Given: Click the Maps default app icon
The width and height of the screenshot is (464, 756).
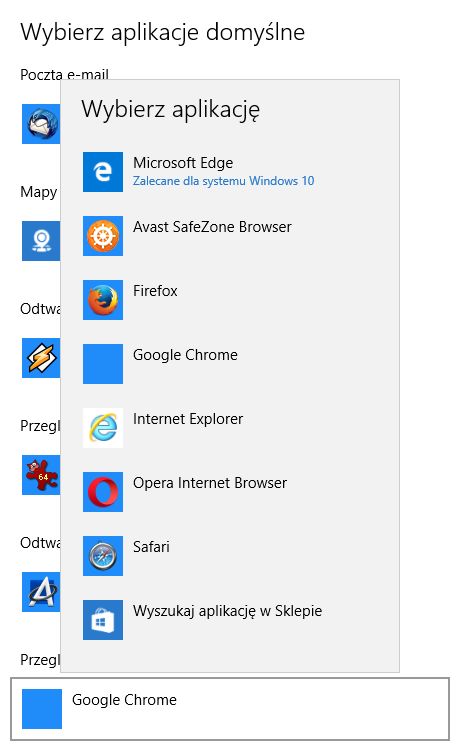Looking at the screenshot, I should coord(41,241).
